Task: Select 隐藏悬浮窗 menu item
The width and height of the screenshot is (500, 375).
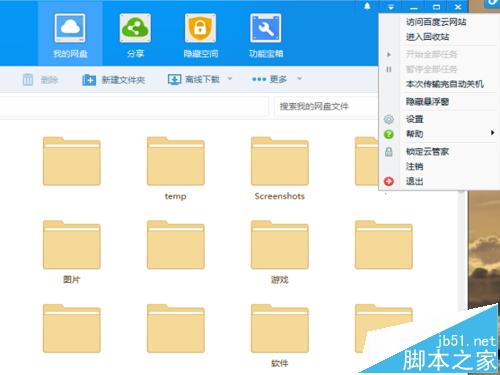Action: click(438, 101)
